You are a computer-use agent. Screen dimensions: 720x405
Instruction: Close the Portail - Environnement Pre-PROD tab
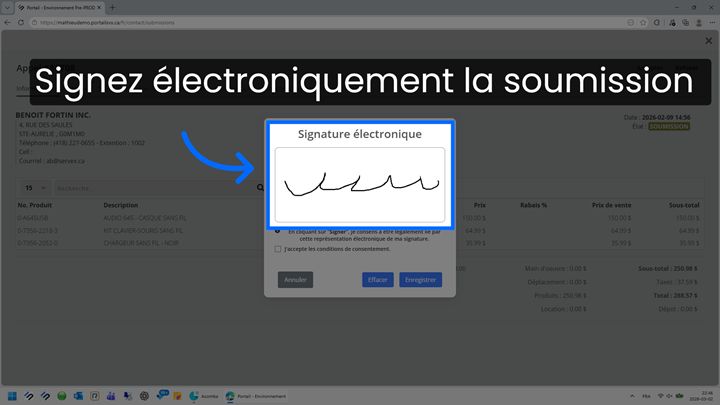pyautogui.click(x=99, y=7)
